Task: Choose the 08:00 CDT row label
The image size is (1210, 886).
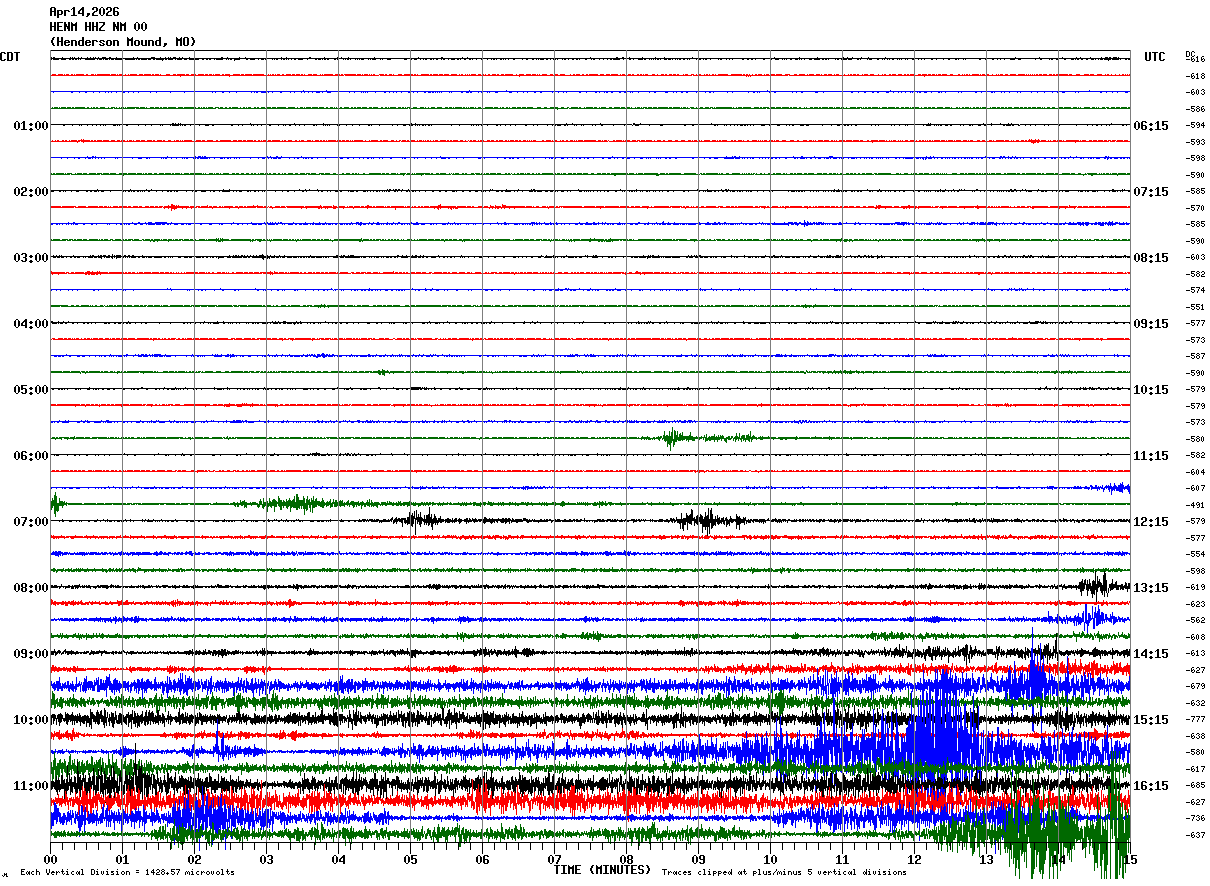Action: [x=30, y=588]
